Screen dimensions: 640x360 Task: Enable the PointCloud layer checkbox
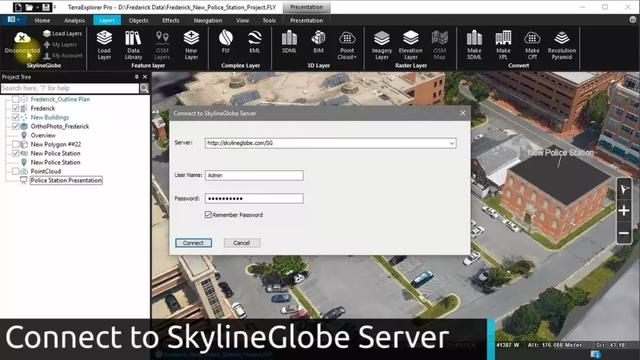[x=16, y=171]
